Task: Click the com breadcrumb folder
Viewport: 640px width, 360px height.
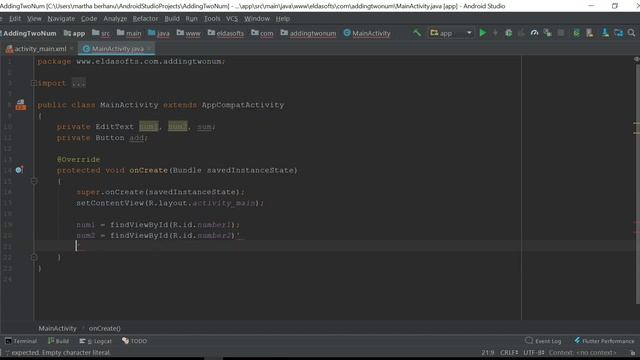Action: (262, 33)
